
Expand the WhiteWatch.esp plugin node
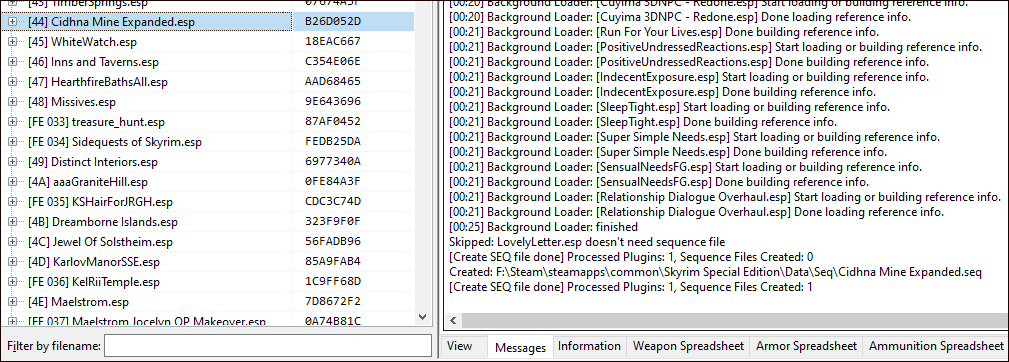(13, 42)
